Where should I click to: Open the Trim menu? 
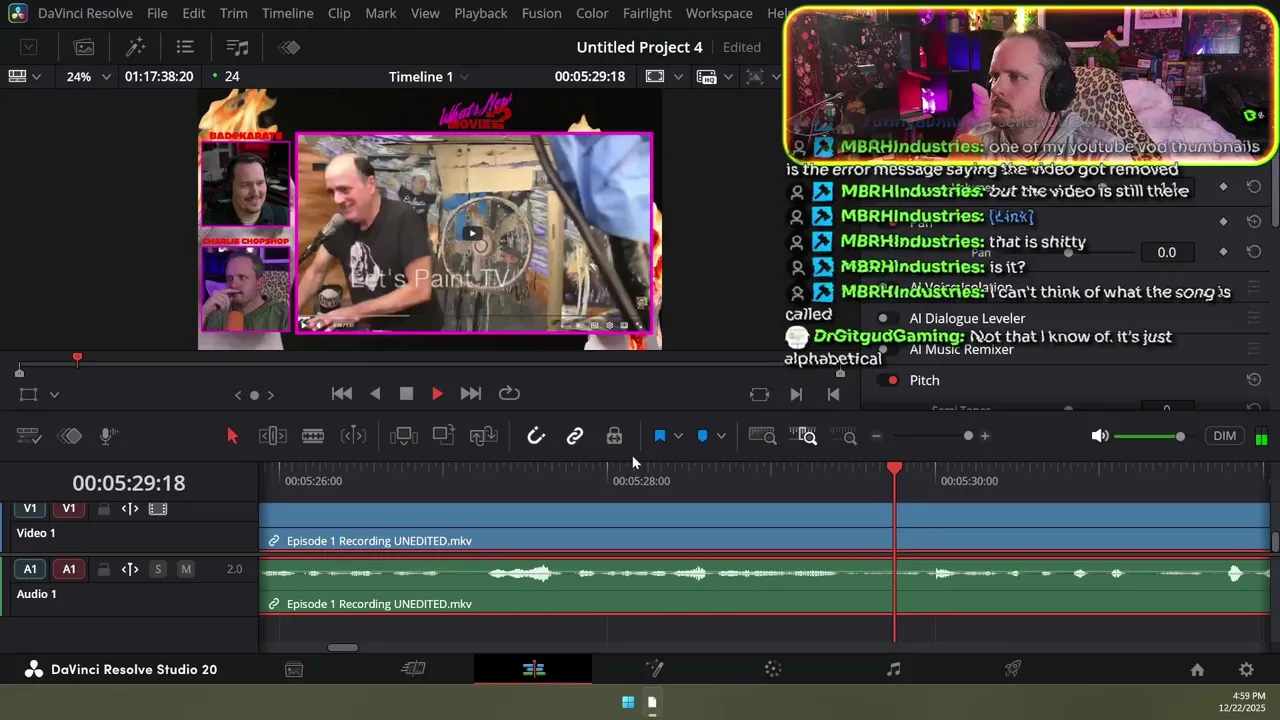[x=233, y=13]
